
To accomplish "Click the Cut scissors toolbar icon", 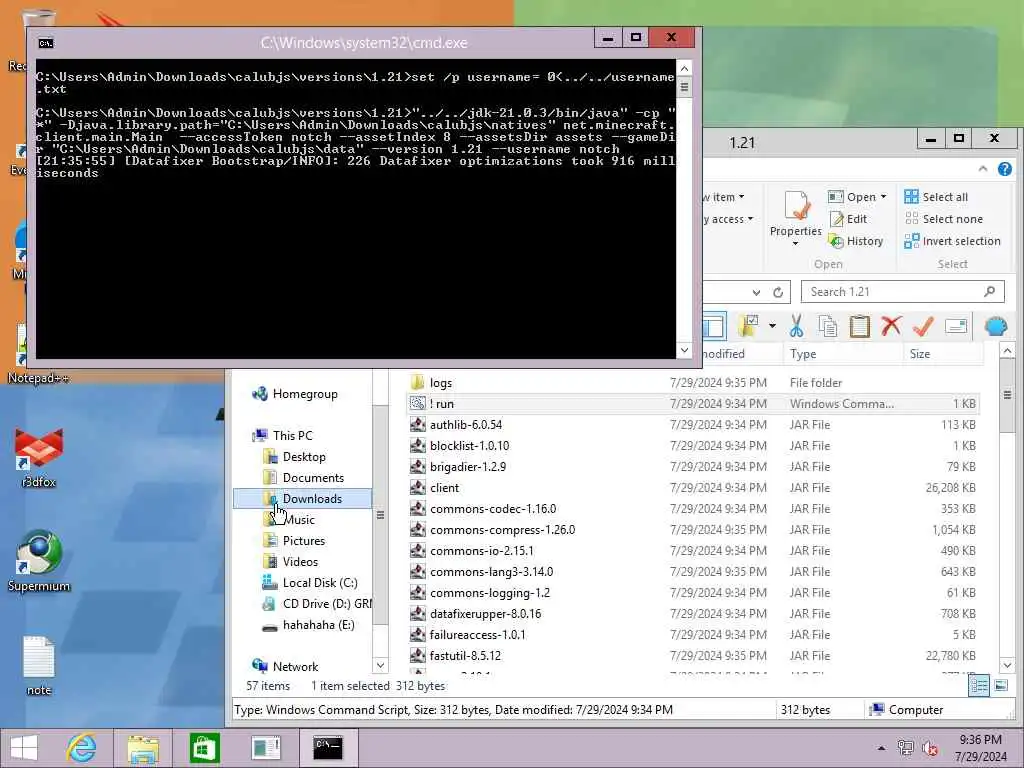I will point(796,325).
